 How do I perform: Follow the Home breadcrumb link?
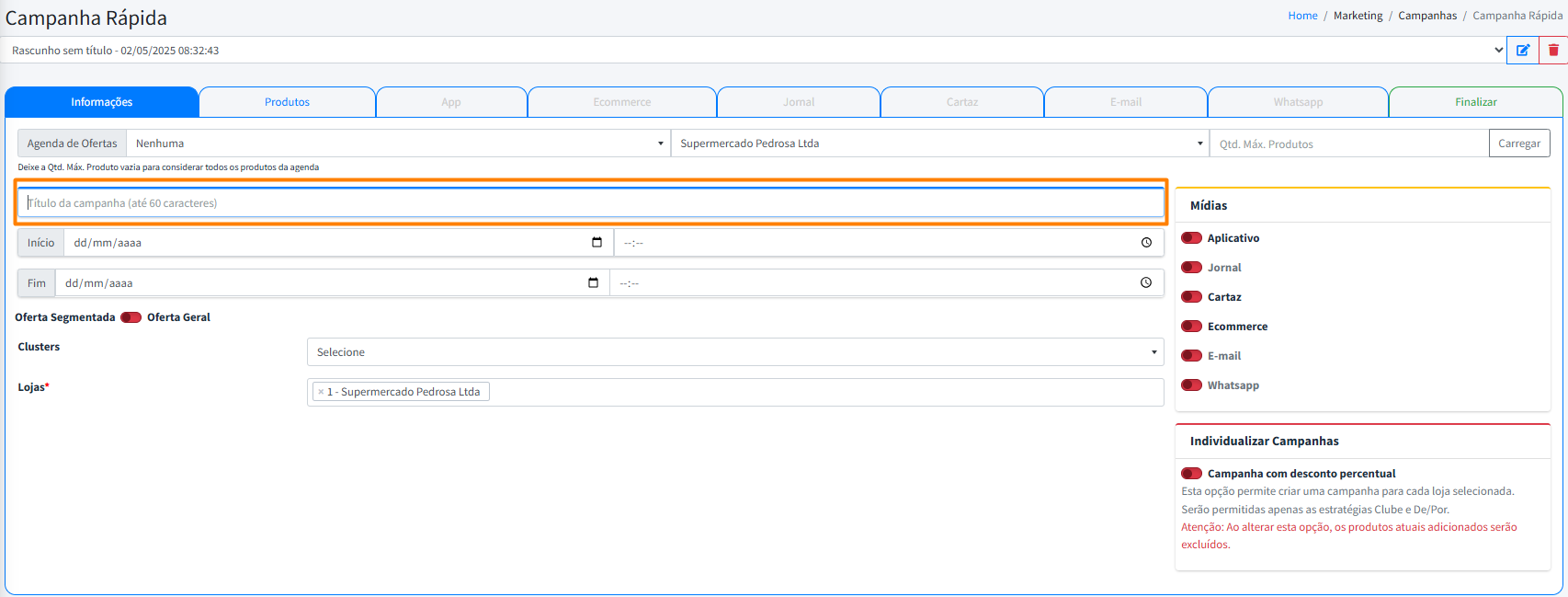[1302, 16]
